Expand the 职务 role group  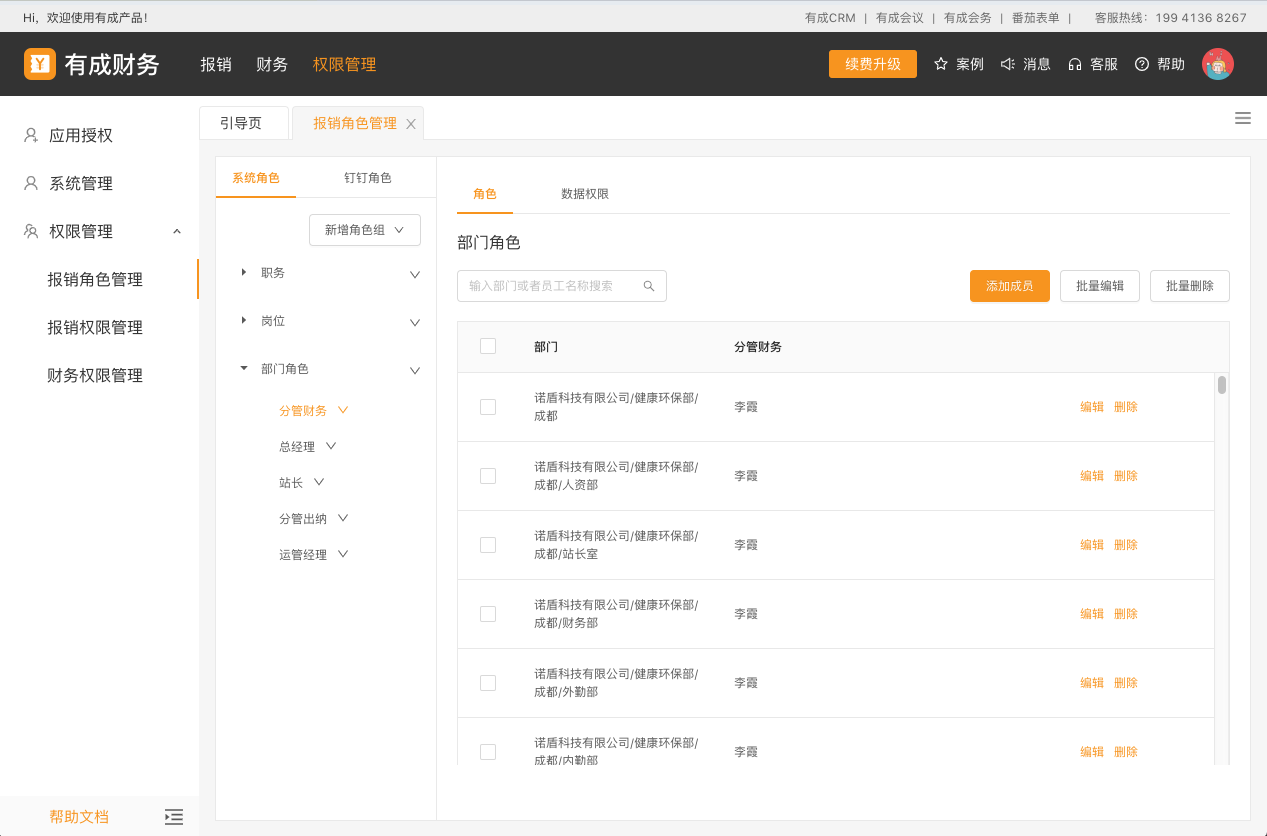tap(244, 272)
